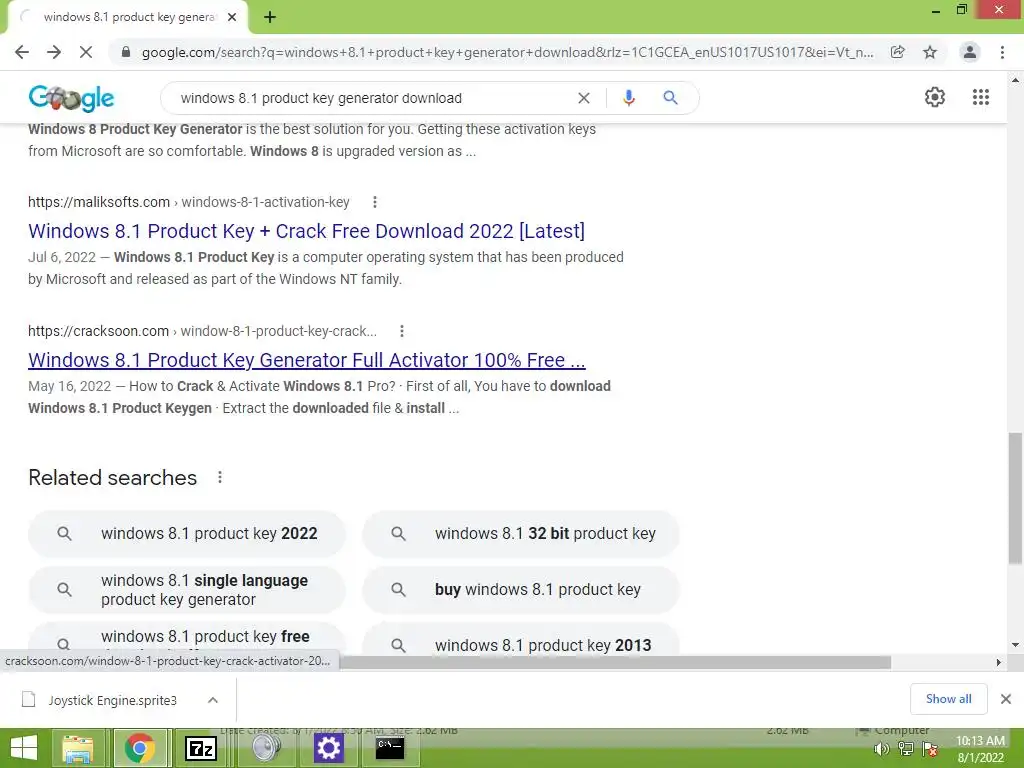Click the cracksoon.com URL breadcrumb
1024x768 pixels.
coord(202,331)
